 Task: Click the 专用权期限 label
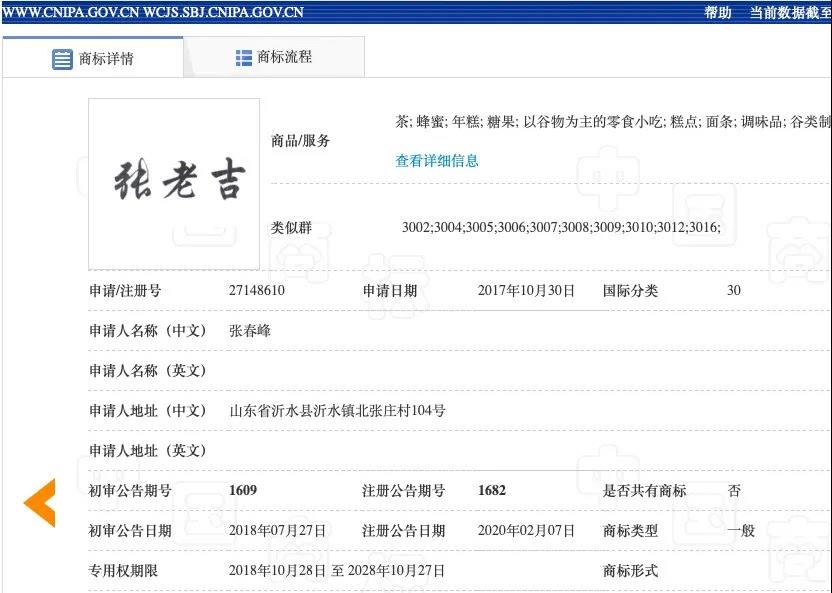(x=123, y=571)
